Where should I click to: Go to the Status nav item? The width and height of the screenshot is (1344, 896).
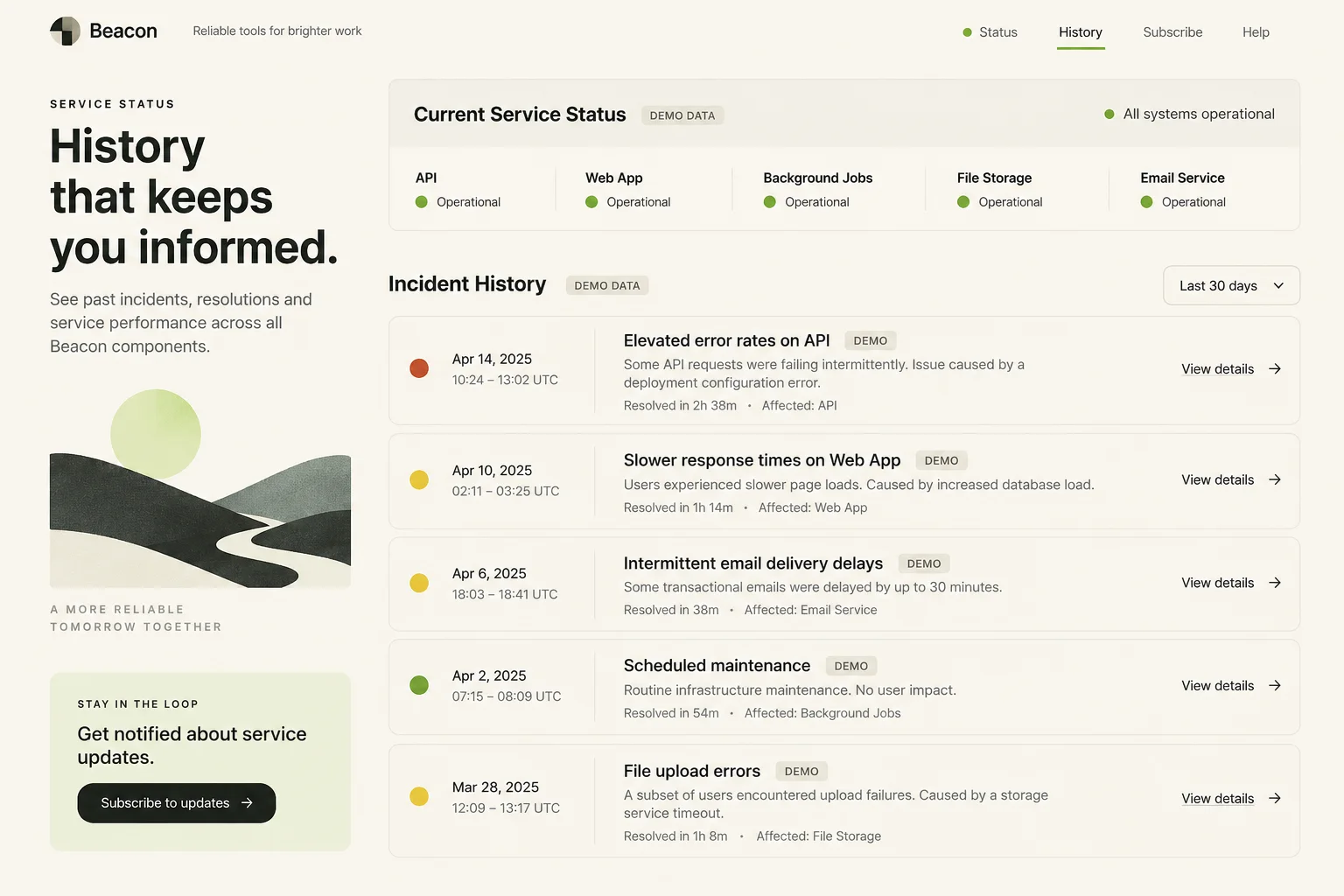click(x=990, y=32)
